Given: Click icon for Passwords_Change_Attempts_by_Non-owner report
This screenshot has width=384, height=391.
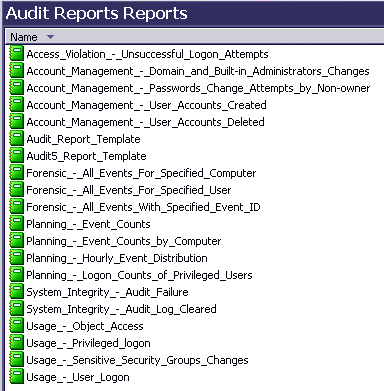Looking at the screenshot, I should point(16,88).
